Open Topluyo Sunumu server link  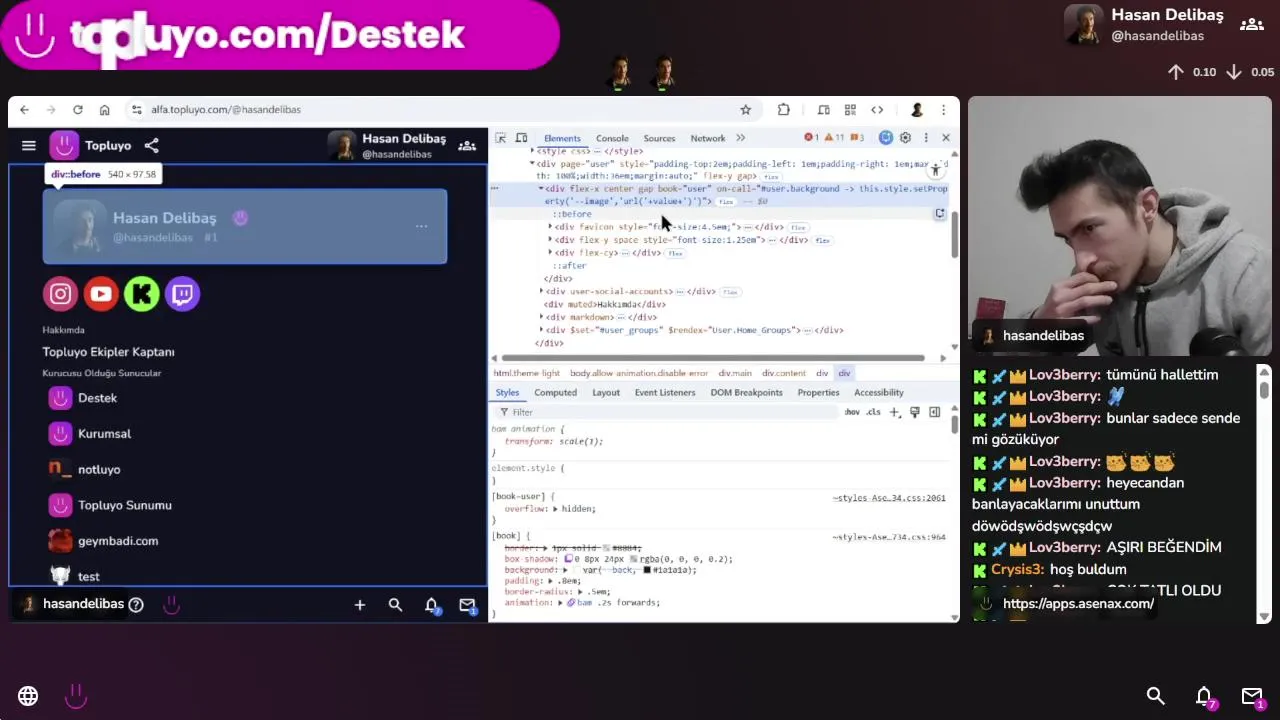[x=110, y=505]
